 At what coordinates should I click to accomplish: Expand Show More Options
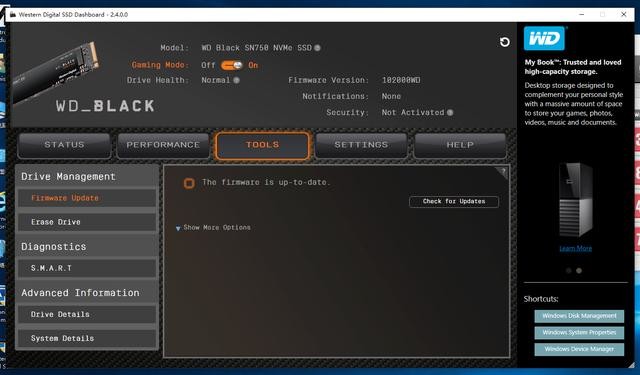(213, 228)
